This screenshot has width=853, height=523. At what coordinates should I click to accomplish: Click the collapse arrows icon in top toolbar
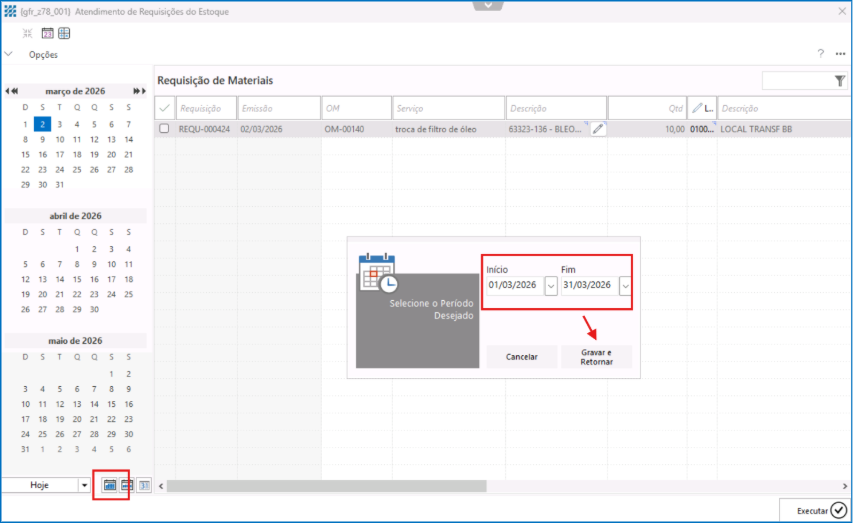(28, 33)
